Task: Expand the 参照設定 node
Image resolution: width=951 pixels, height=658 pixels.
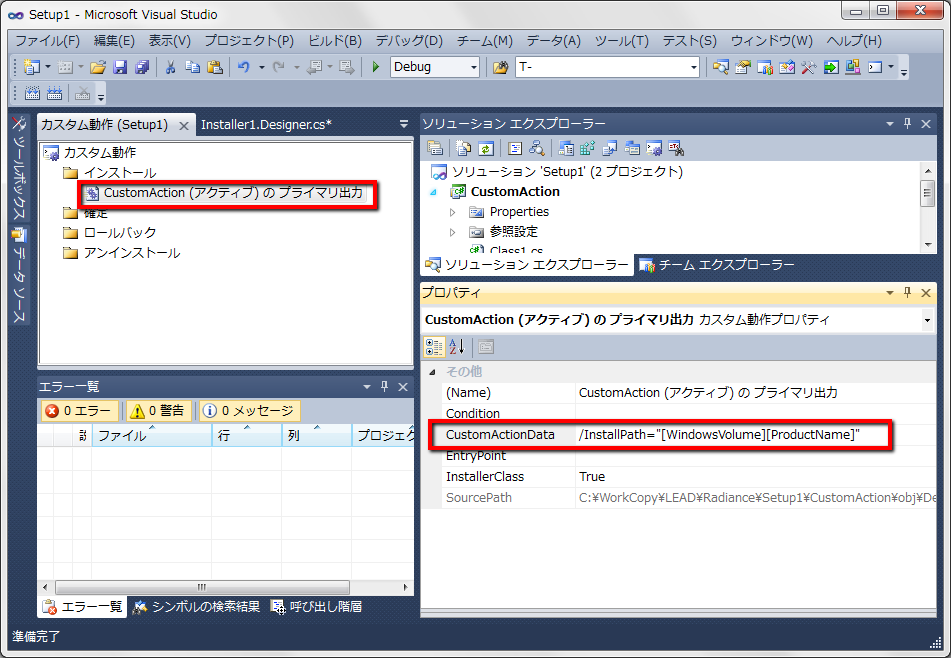Action: 452,232
